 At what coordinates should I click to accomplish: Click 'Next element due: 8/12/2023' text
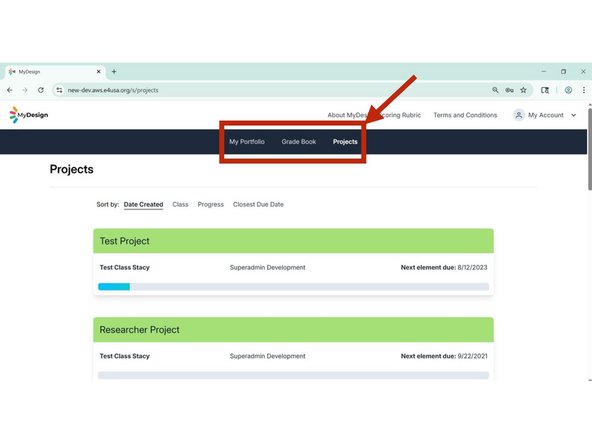click(x=444, y=267)
